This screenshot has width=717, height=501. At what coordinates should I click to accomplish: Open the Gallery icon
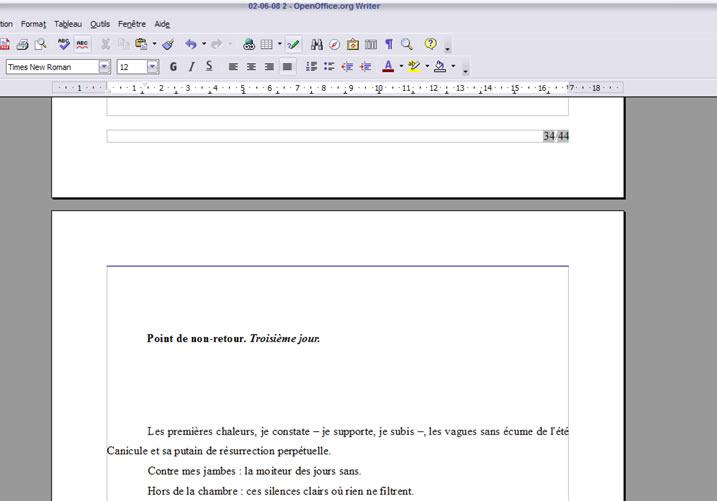point(353,44)
